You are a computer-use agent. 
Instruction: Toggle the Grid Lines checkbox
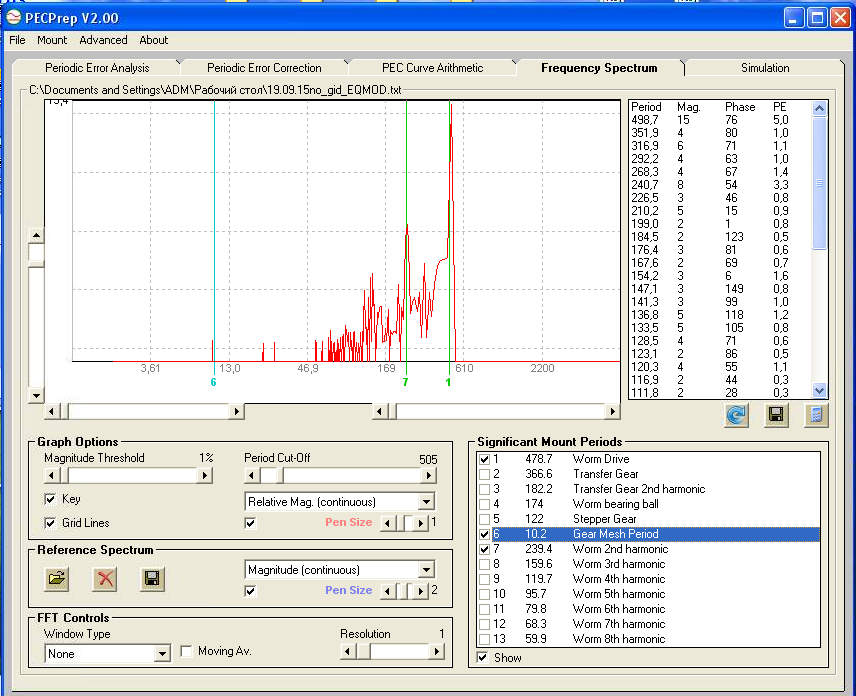tap(50, 523)
